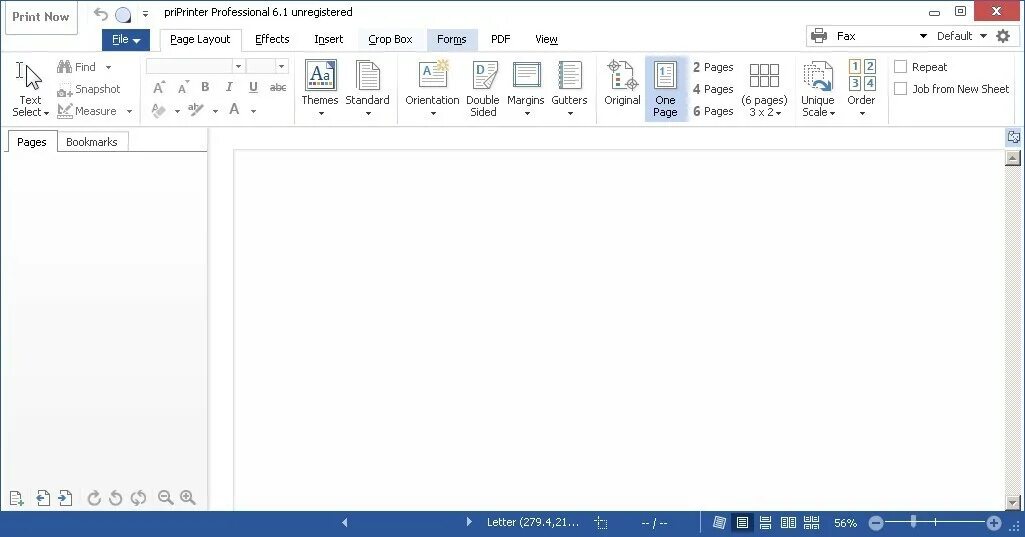Open the page Order options
Screen dimensions: 1025x537
(861, 89)
